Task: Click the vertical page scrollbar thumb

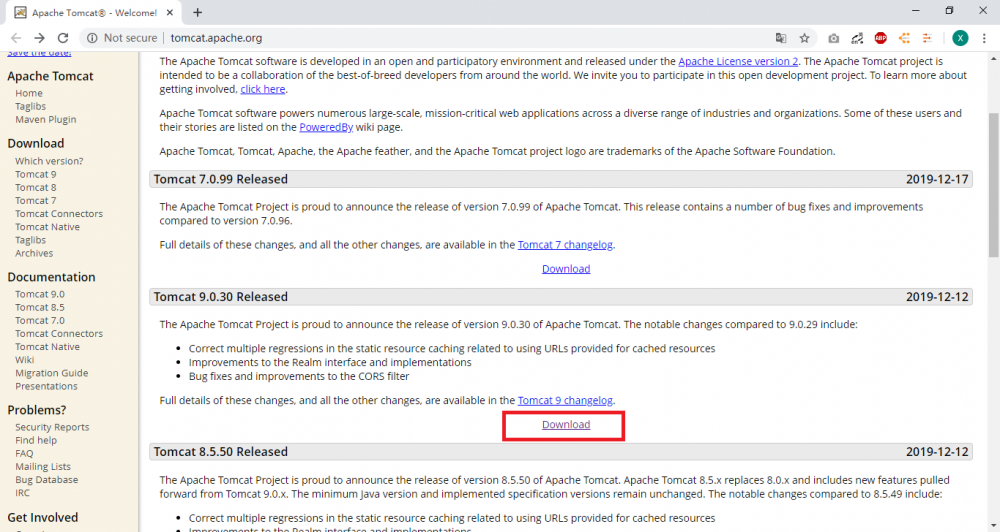Action: [994, 185]
